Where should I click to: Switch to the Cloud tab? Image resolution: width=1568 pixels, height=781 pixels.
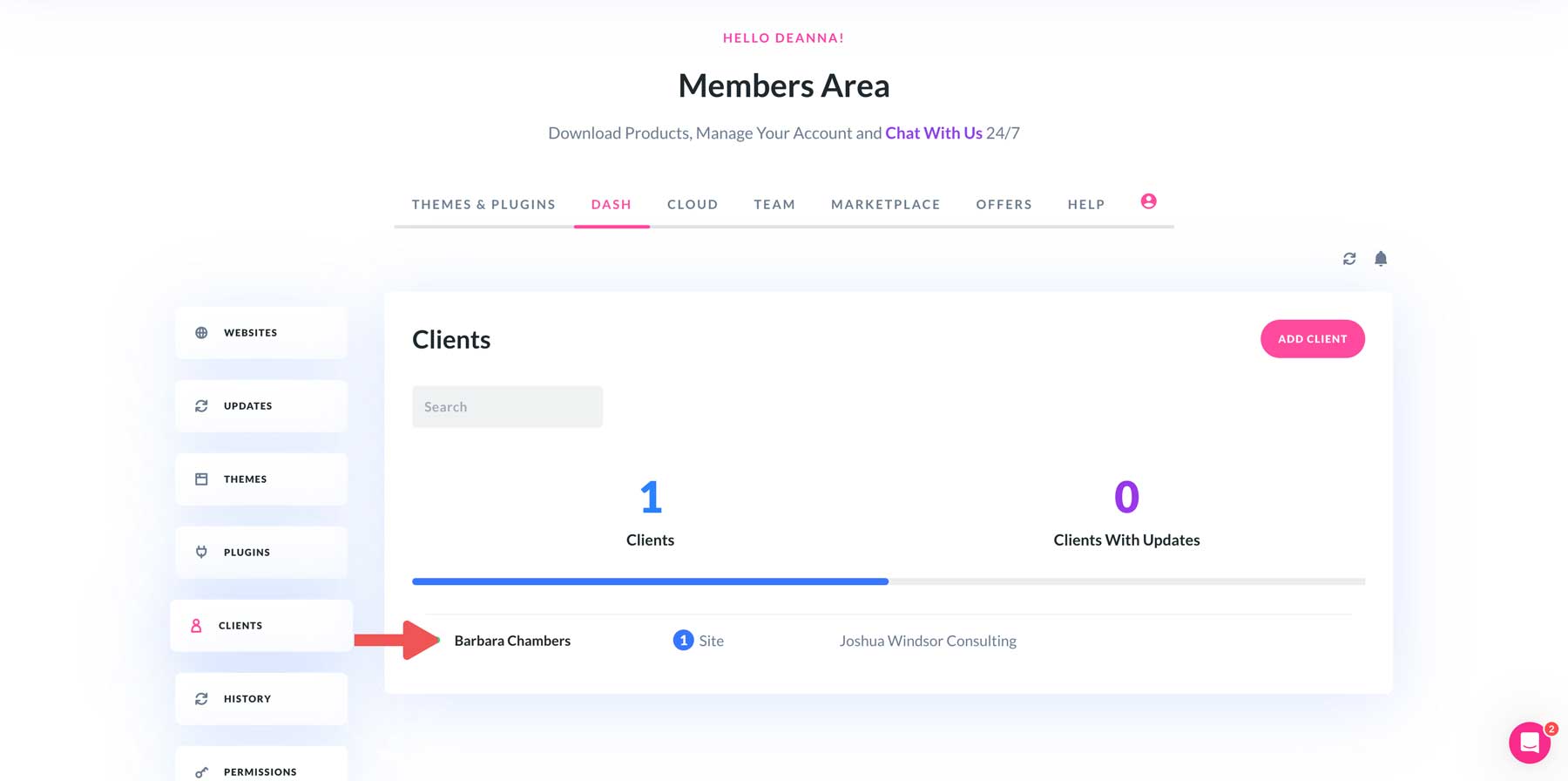[693, 204]
